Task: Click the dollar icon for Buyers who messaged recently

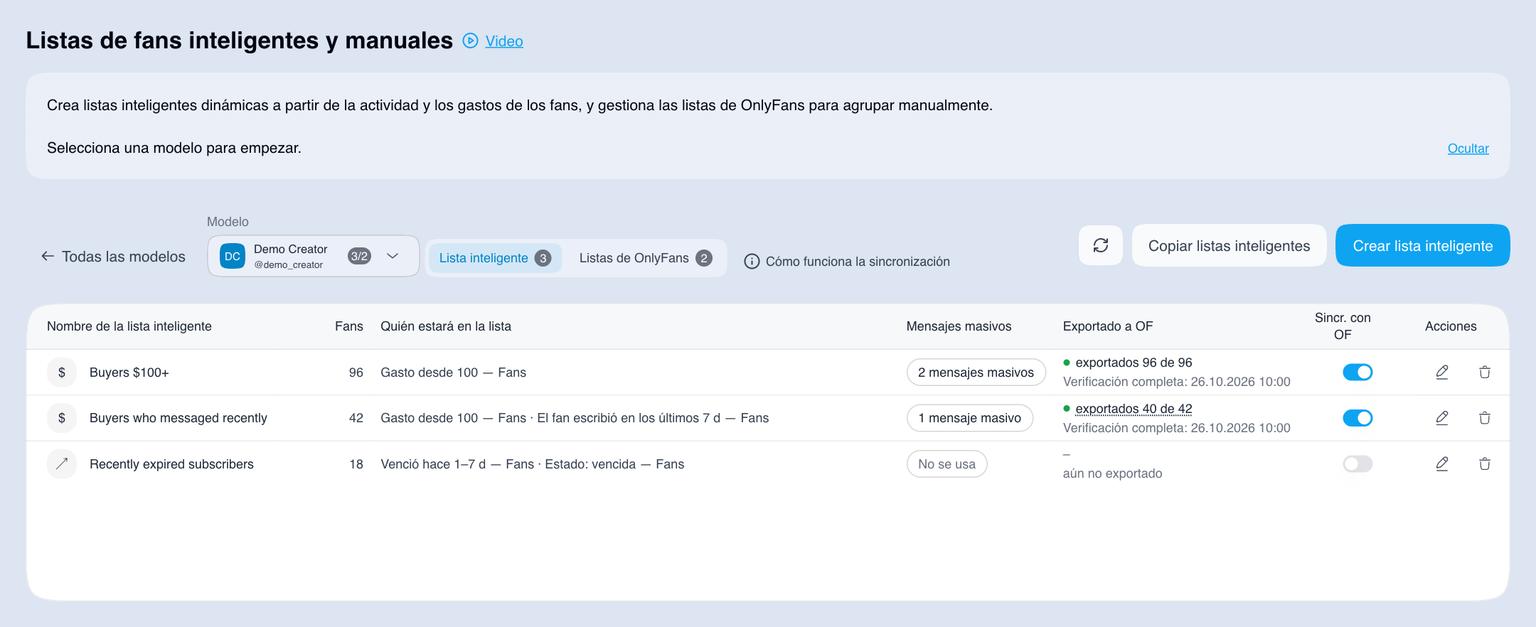Action: pyautogui.click(x=62, y=418)
